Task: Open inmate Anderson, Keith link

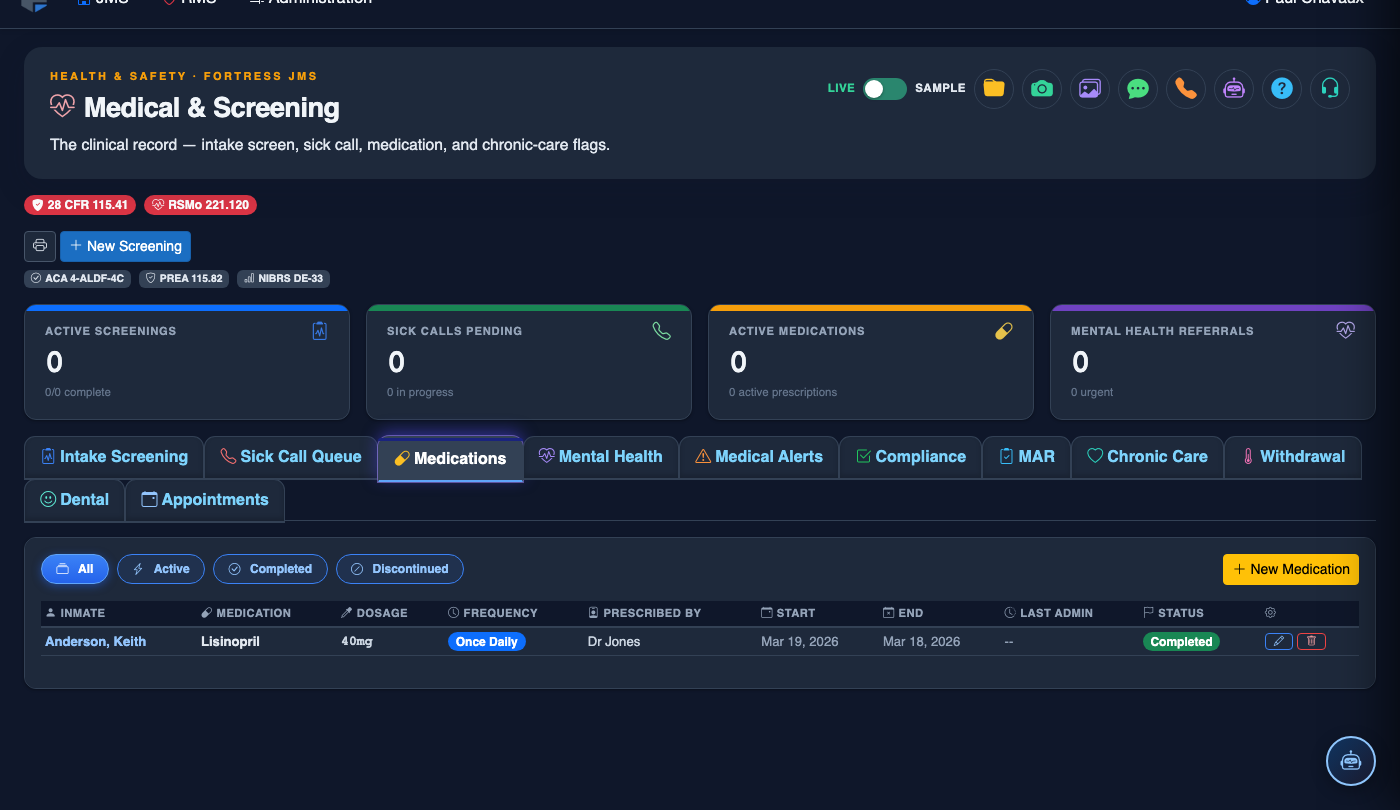Action: 95,642
